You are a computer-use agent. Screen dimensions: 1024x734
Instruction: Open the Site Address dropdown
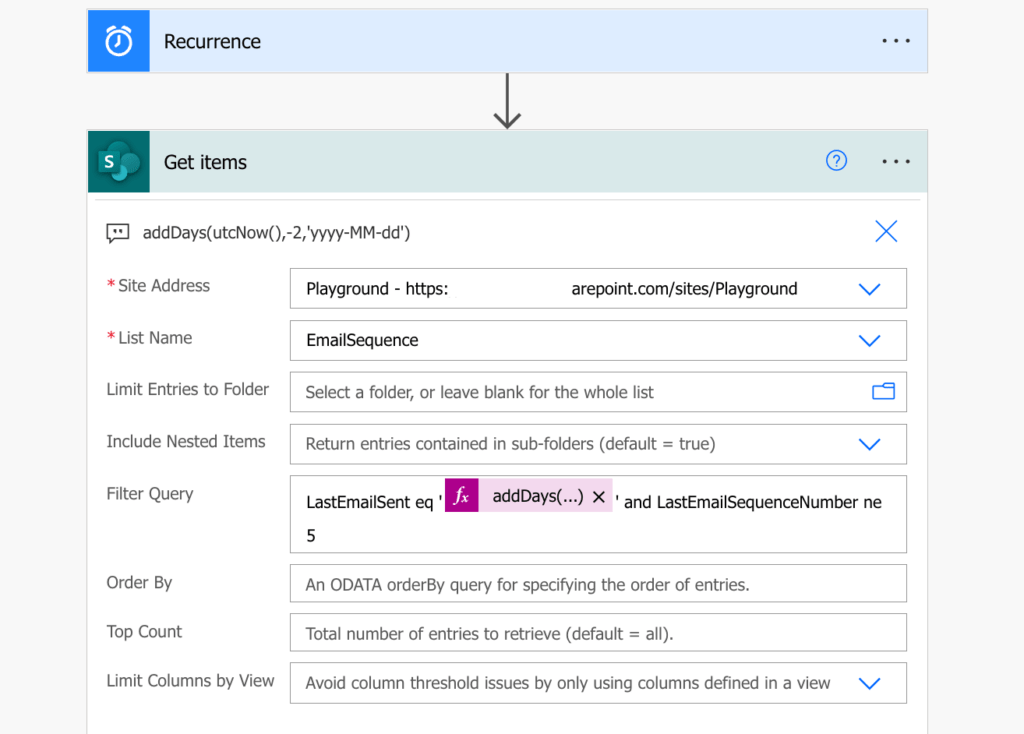click(868, 288)
